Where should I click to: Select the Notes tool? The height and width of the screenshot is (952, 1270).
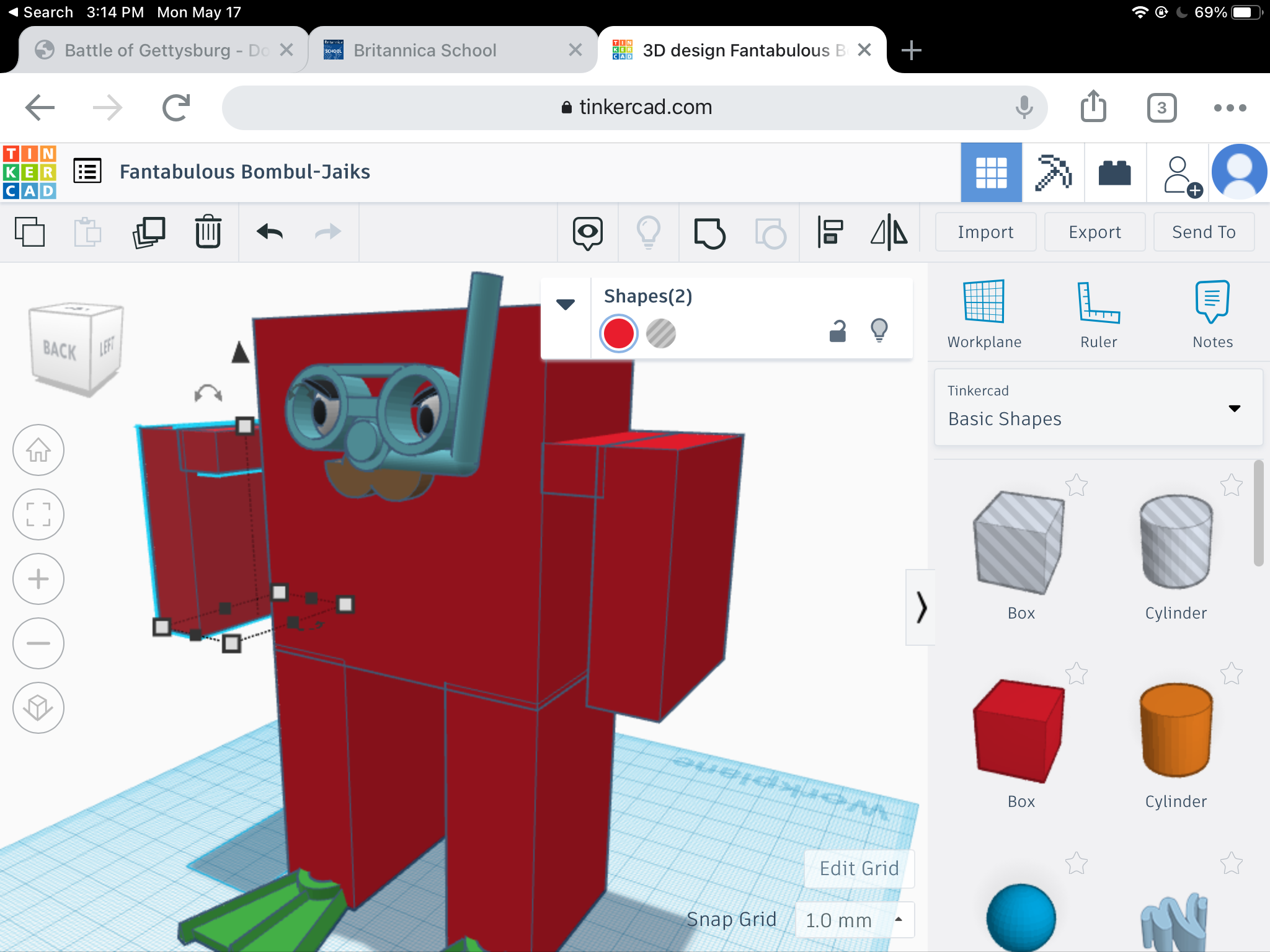1212,314
